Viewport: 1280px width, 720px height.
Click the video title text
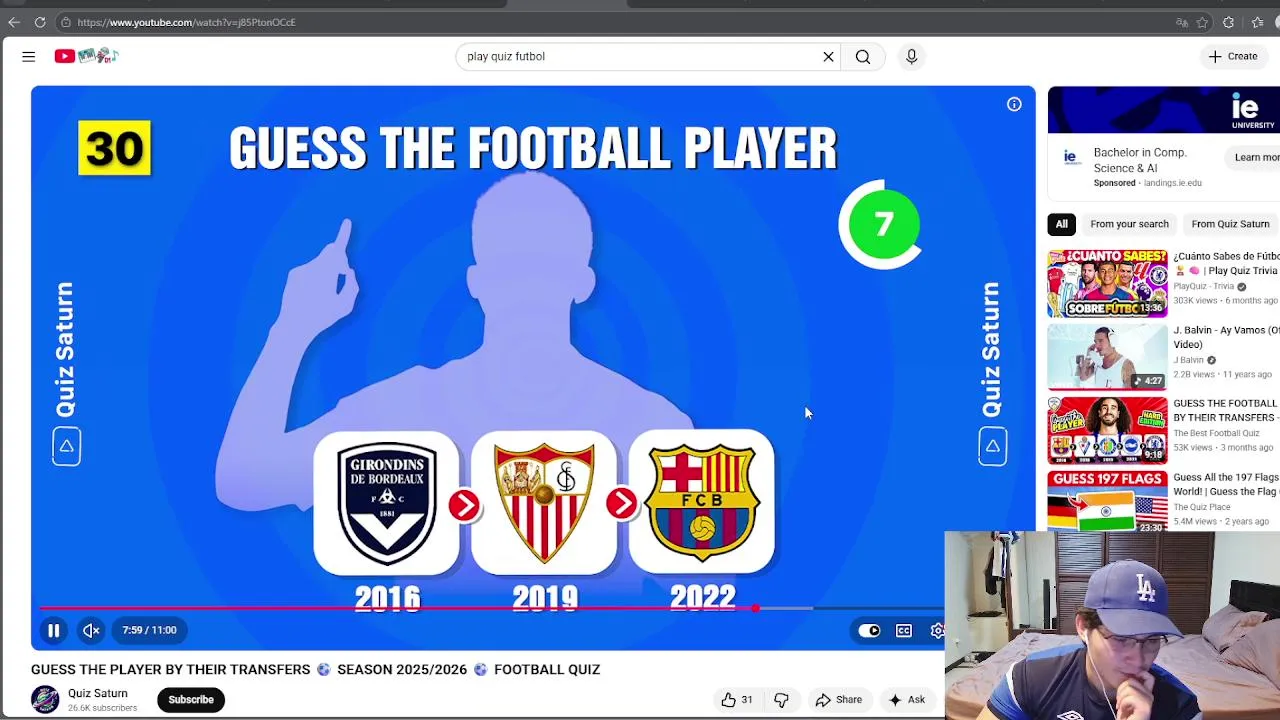click(315, 669)
